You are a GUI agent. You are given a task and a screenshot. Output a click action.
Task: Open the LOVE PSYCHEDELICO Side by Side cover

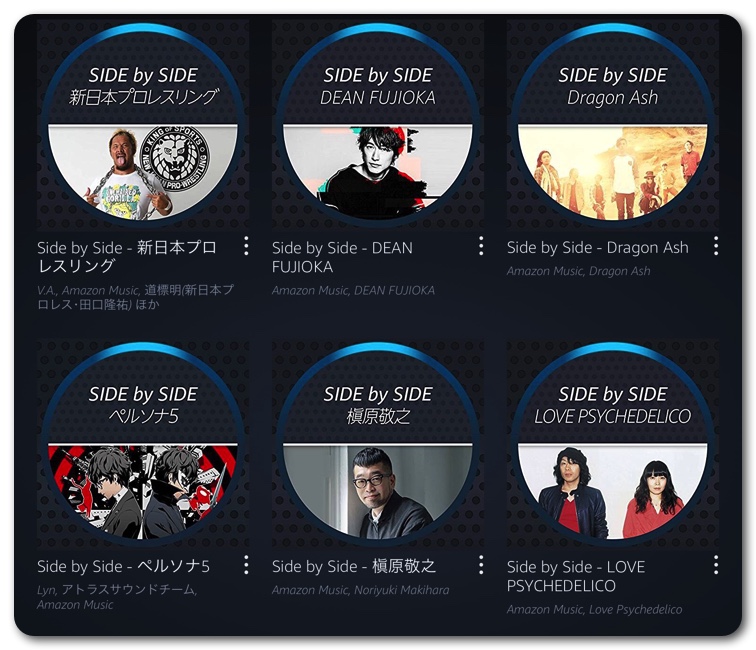[x=613, y=445]
